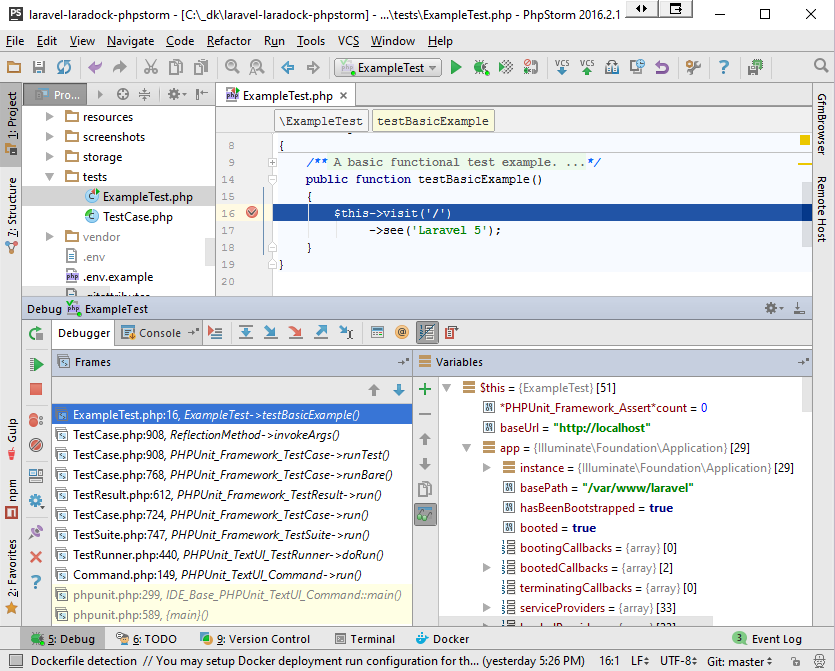
Task: Synchronize files using the refresh arrows icon
Action: pyautogui.click(x=64, y=67)
